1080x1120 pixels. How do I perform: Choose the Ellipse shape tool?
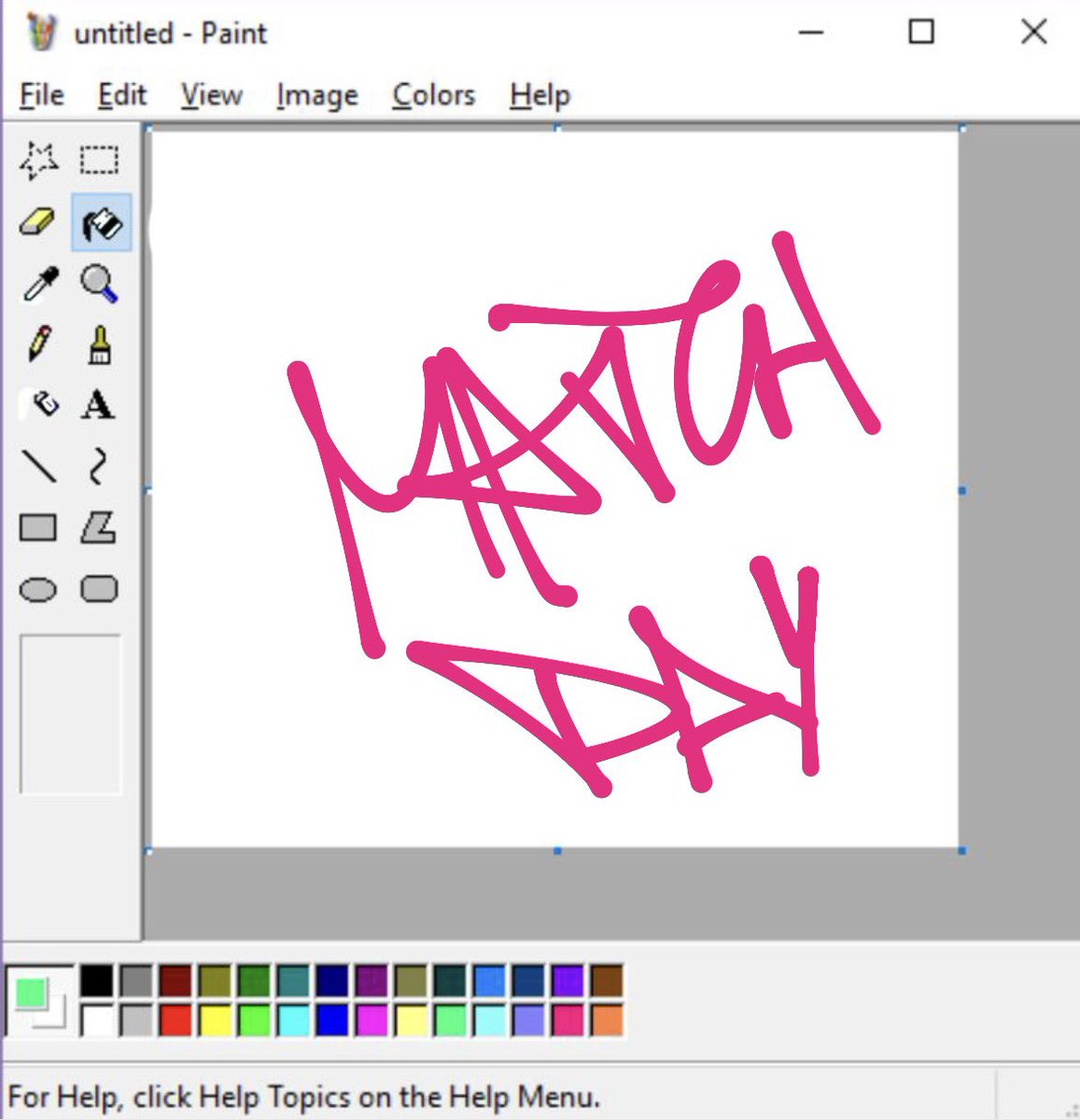coord(38,590)
